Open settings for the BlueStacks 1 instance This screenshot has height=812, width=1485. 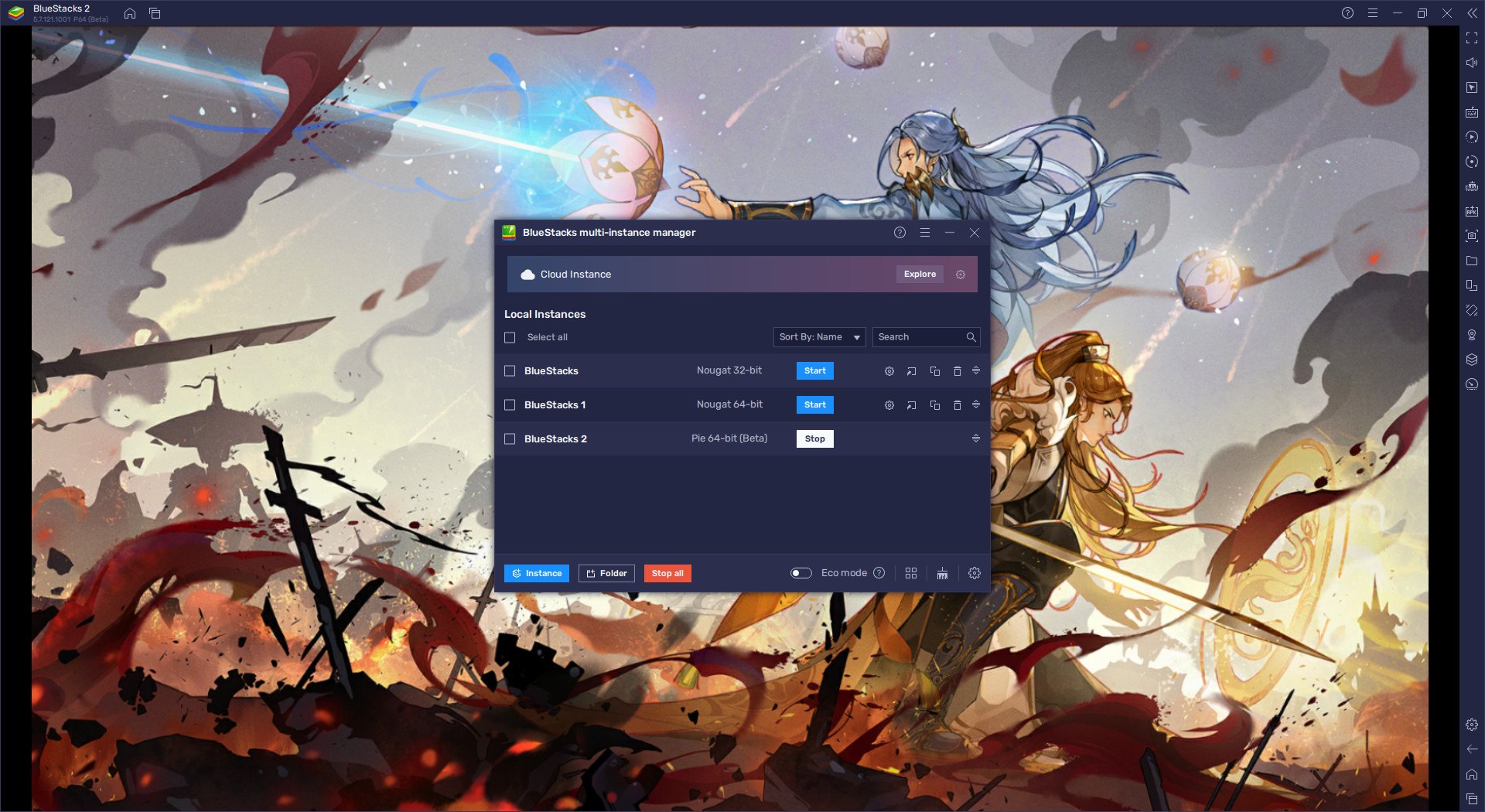889,405
